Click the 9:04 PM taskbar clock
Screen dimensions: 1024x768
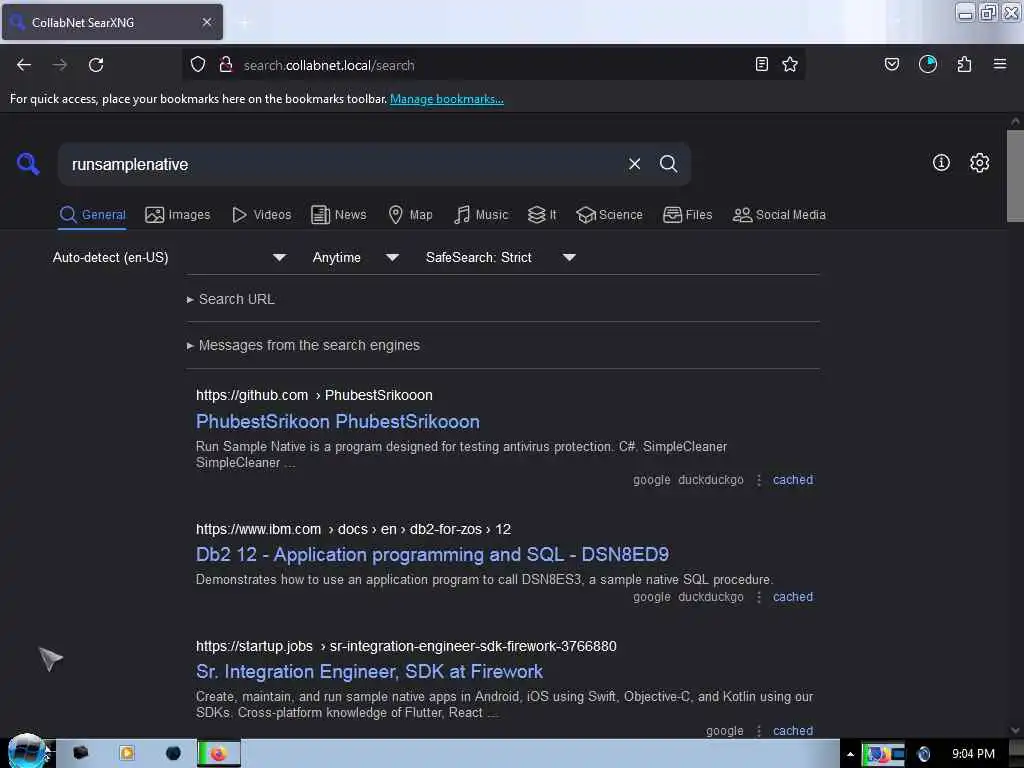pos(973,754)
